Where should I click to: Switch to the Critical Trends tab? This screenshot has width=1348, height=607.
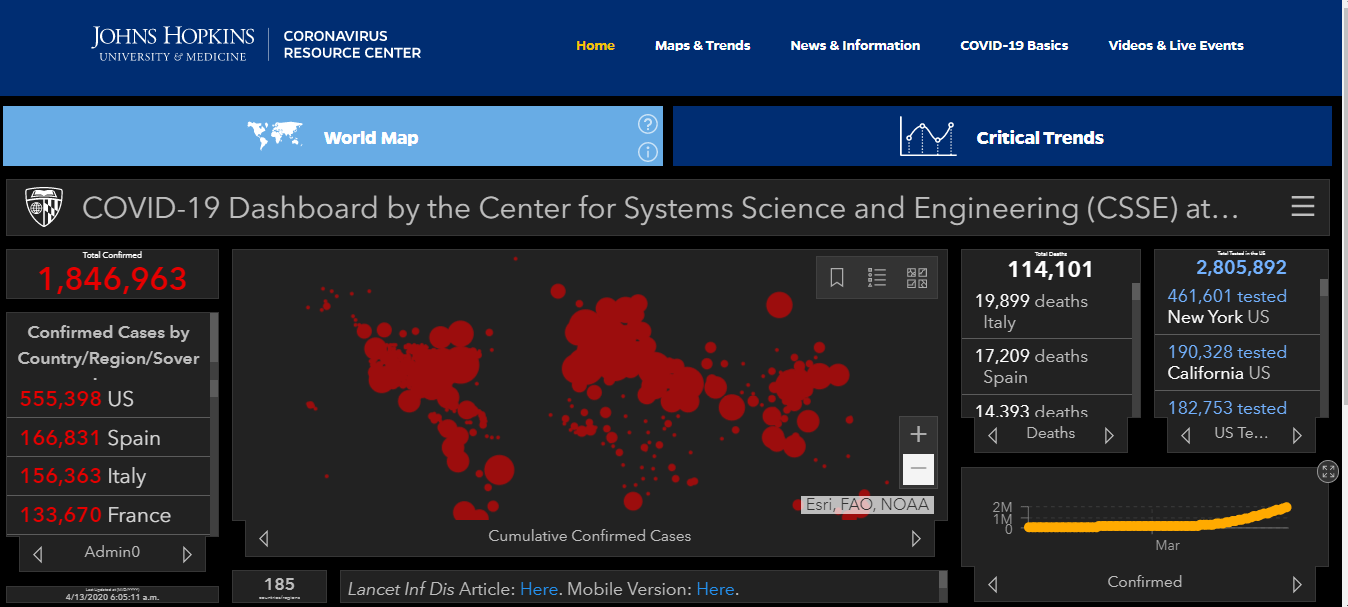pos(1002,136)
